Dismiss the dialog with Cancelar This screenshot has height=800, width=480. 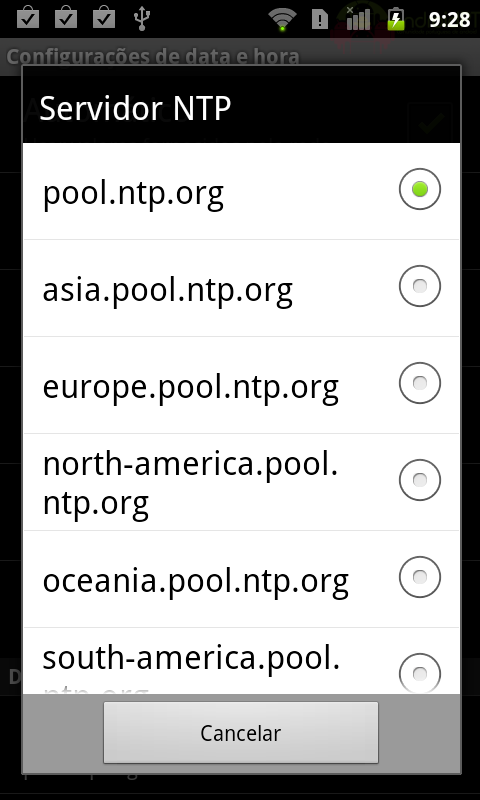click(241, 733)
